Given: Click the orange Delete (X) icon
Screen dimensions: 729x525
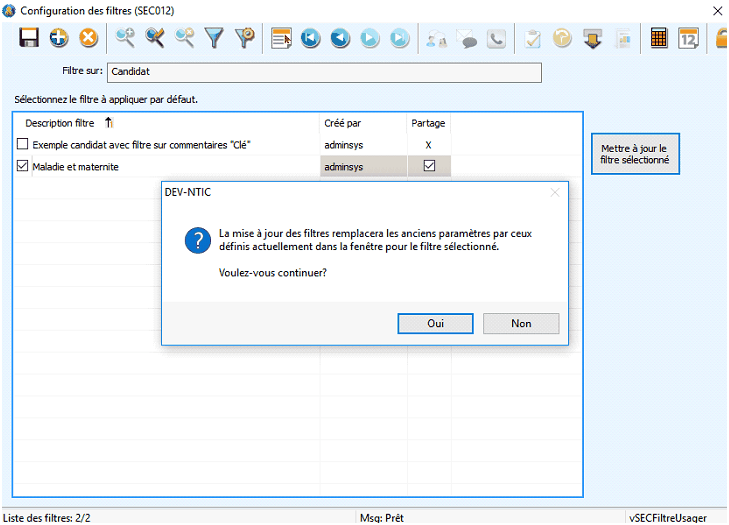Looking at the screenshot, I should 89,38.
